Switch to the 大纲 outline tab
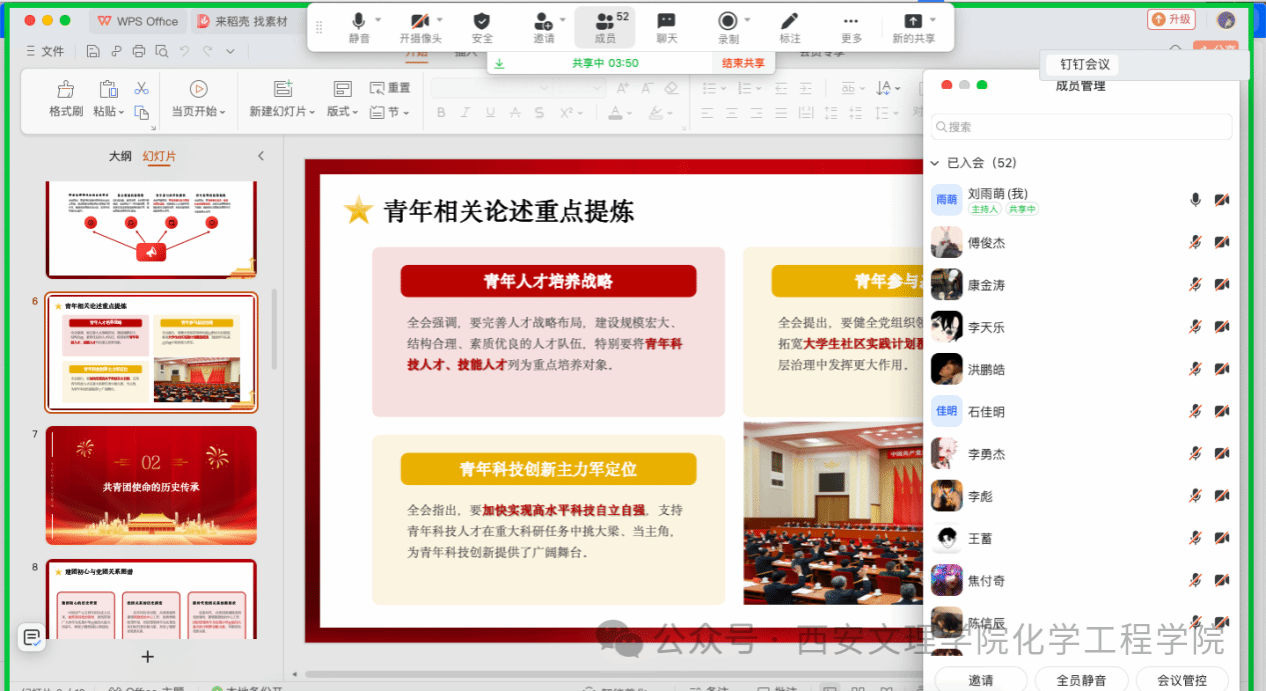The image size is (1266, 691). coord(120,156)
